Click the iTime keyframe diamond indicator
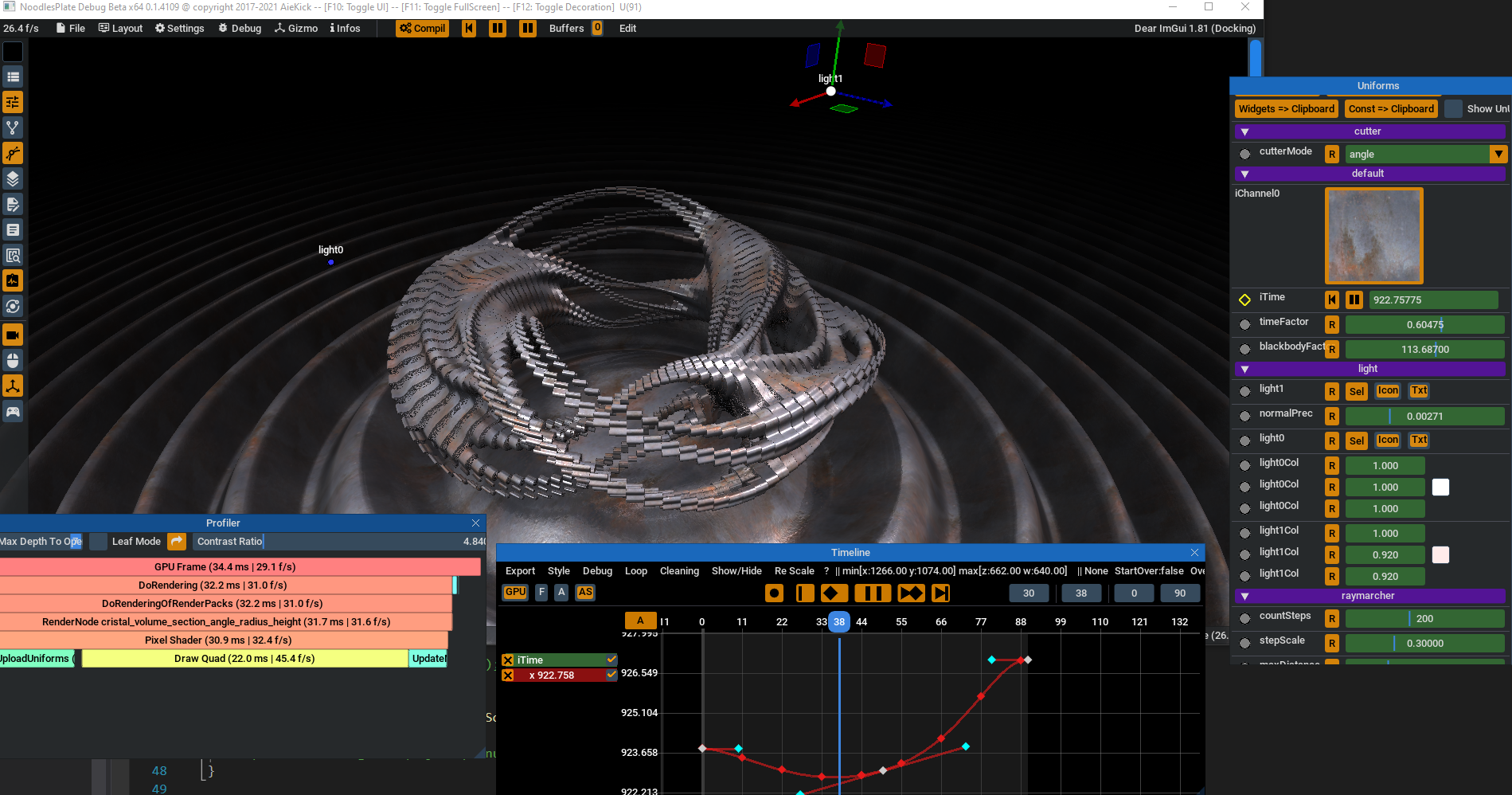1512x795 pixels. click(x=1245, y=300)
